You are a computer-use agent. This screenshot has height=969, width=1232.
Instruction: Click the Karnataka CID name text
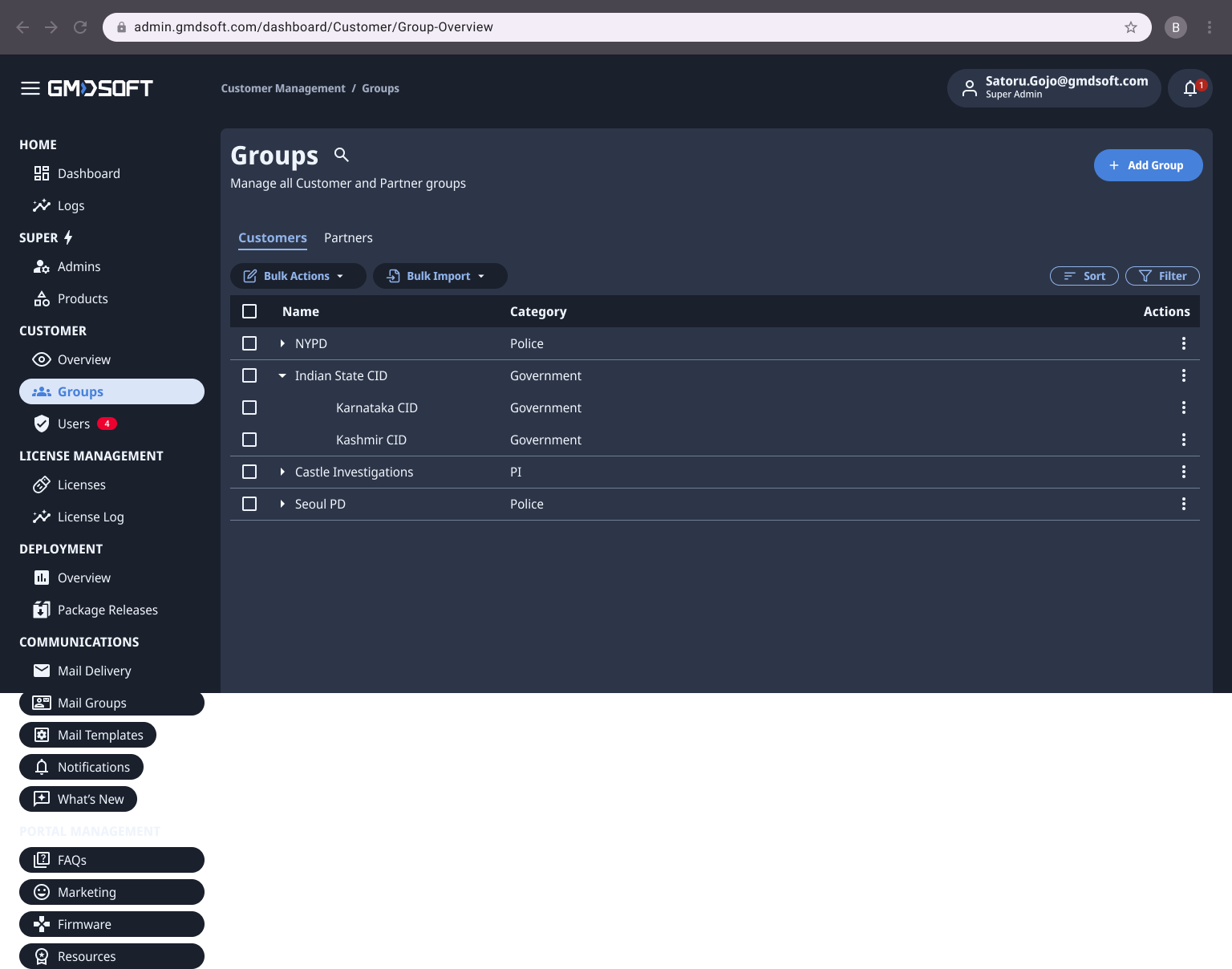coord(377,407)
